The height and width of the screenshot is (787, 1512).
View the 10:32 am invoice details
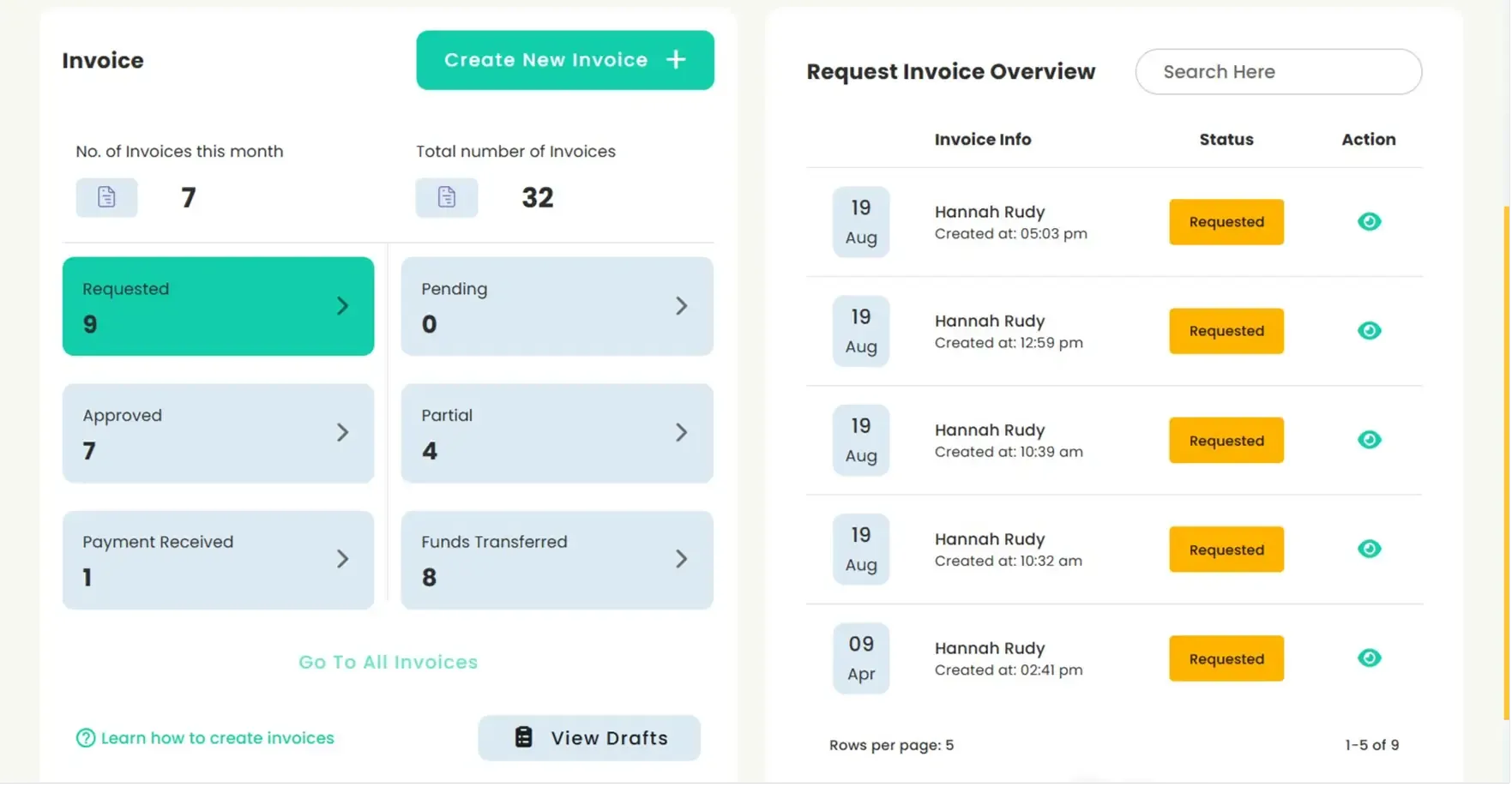point(1369,549)
